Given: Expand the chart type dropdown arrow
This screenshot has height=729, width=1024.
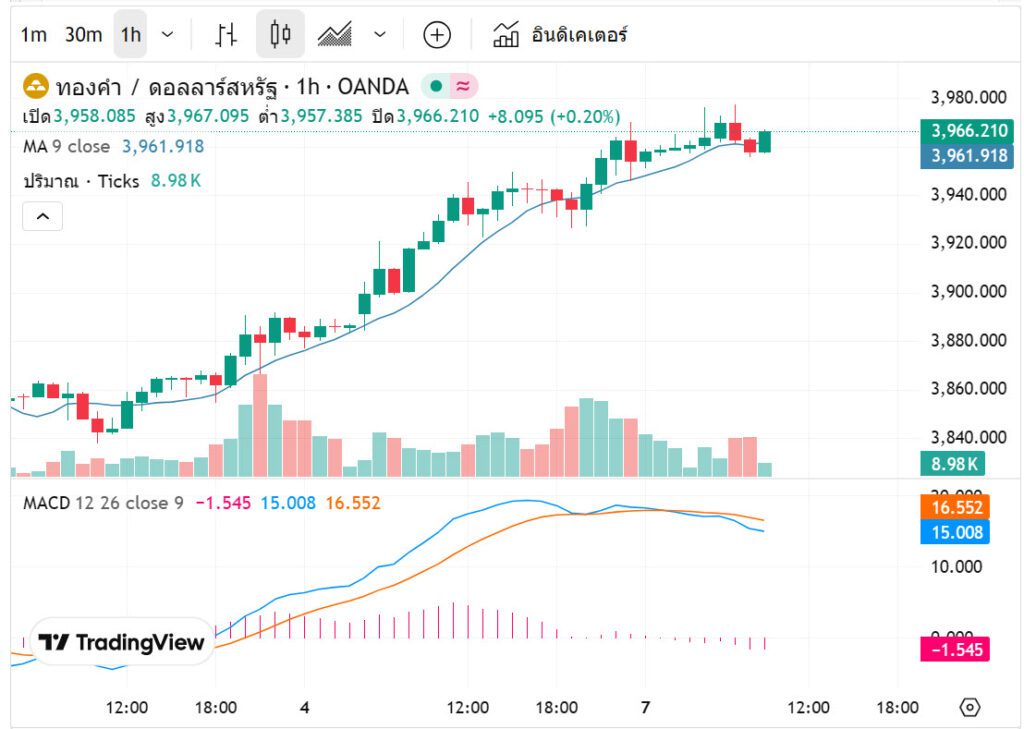Looking at the screenshot, I should [380, 35].
